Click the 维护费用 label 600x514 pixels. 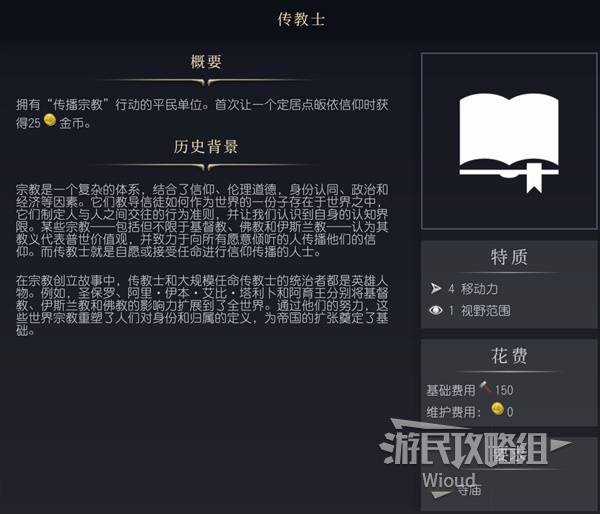point(453,412)
